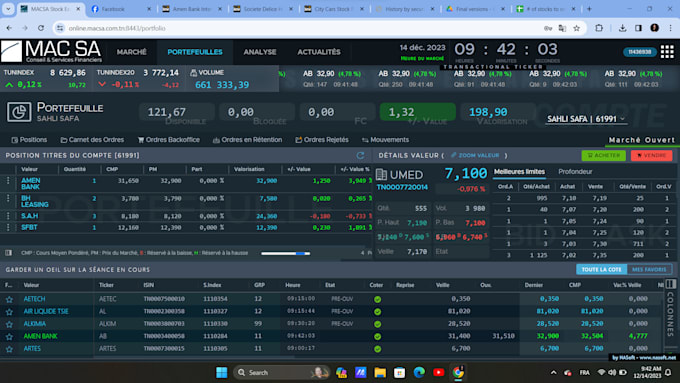Favorite AETECH with its star
This screenshot has width=680, height=383.
point(9,299)
